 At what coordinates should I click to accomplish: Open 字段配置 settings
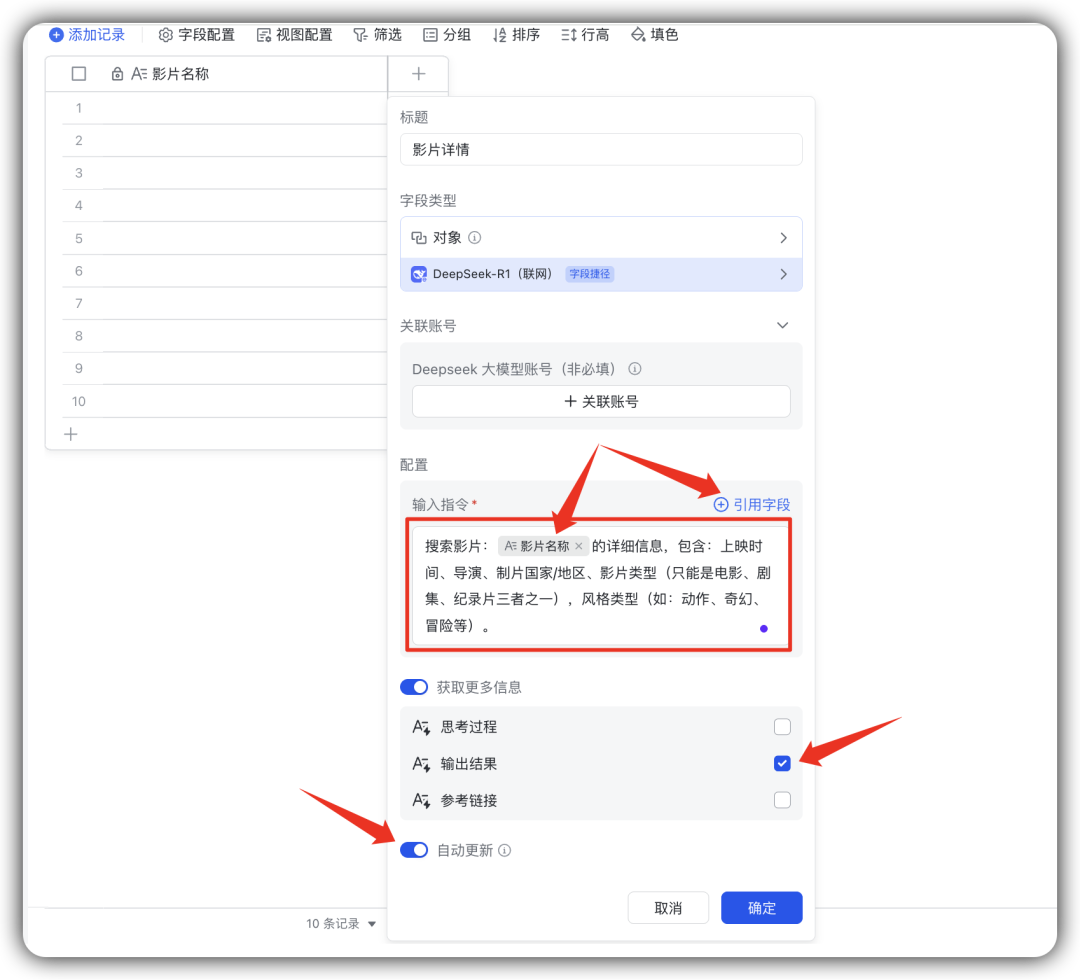point(196,34)
